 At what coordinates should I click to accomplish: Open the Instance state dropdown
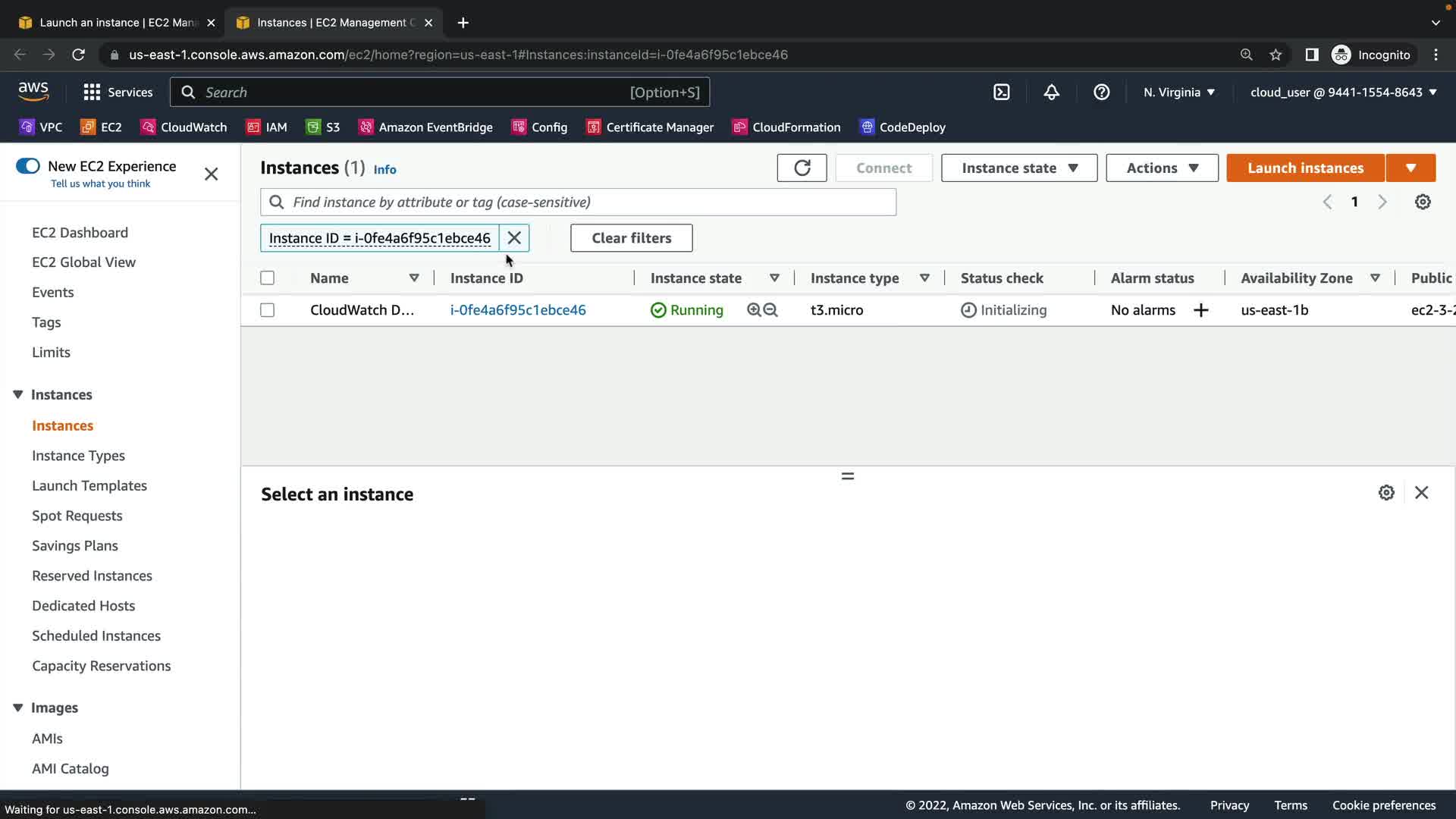[1018, 168]
